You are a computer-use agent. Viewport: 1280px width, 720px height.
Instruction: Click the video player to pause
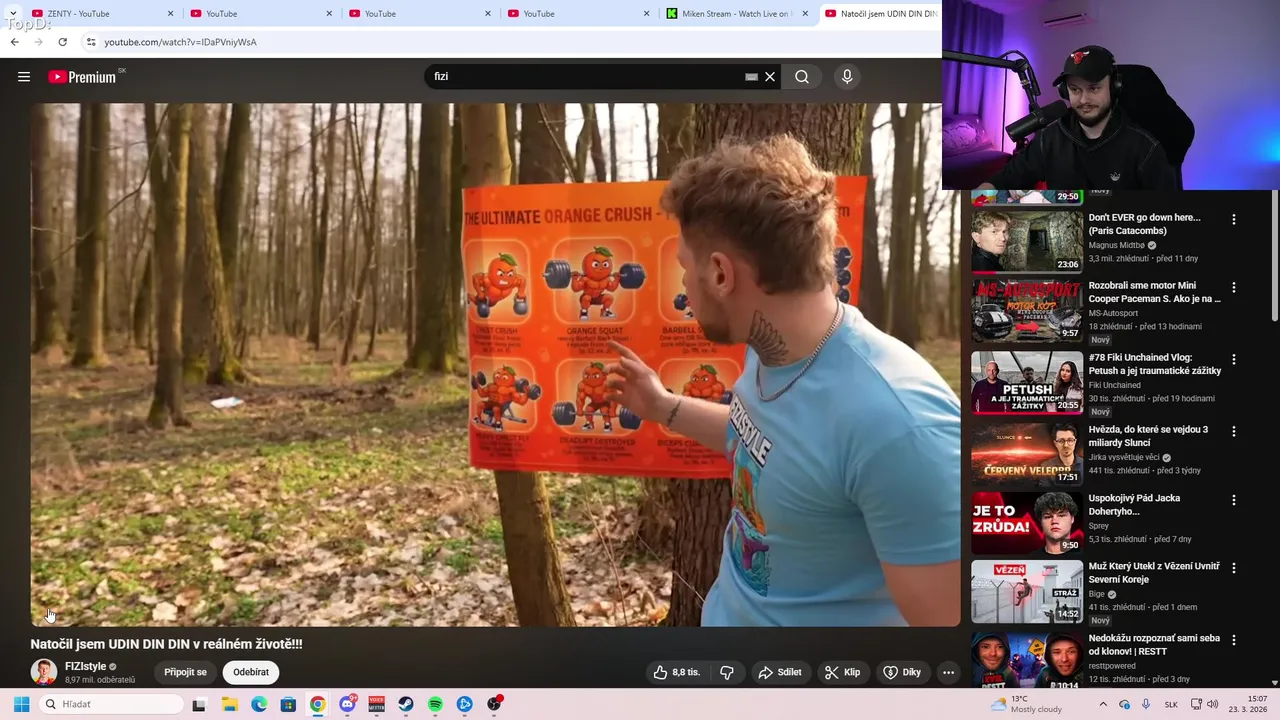[495, 364]
